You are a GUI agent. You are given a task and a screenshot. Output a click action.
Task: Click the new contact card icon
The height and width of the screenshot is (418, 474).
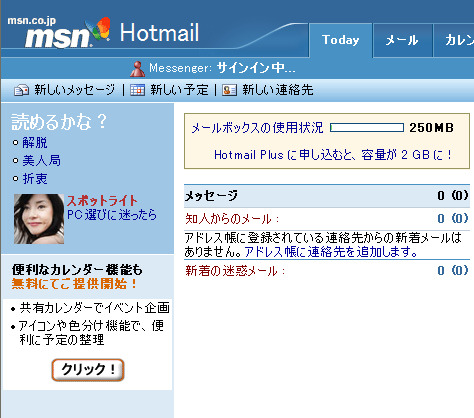coord(229,90)
